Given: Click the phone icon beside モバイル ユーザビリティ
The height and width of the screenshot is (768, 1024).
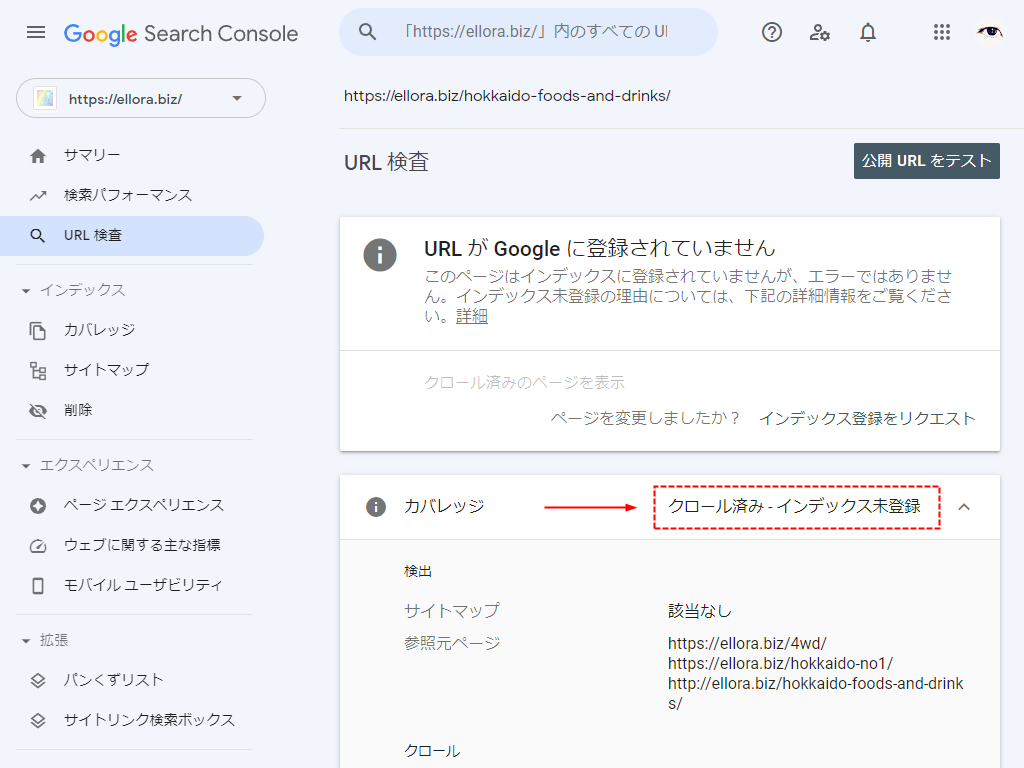Looking at the screenshot, I should (38, 586).
